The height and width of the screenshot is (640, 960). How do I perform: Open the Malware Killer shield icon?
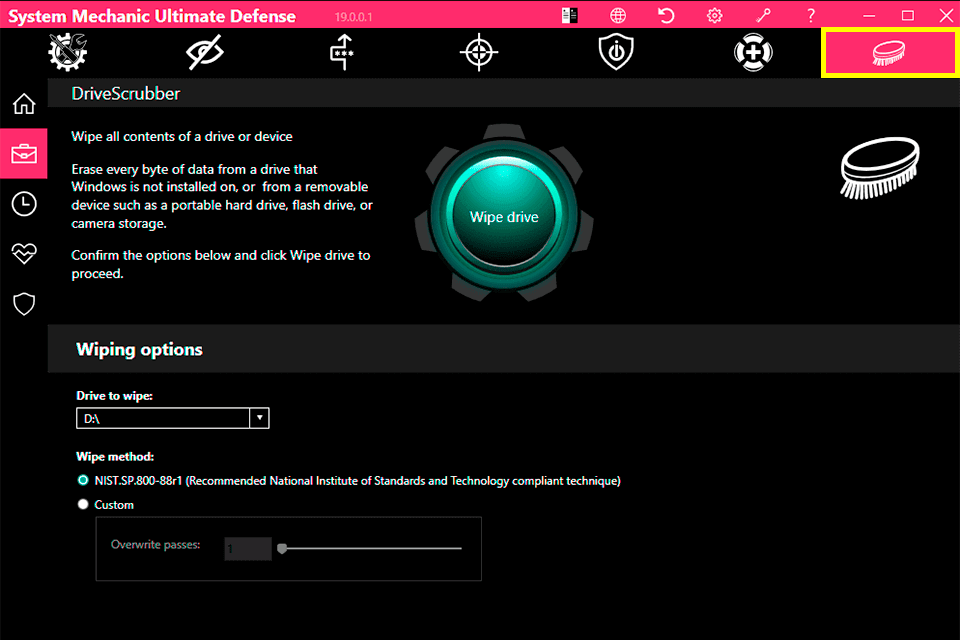click(x=615, y=52)
